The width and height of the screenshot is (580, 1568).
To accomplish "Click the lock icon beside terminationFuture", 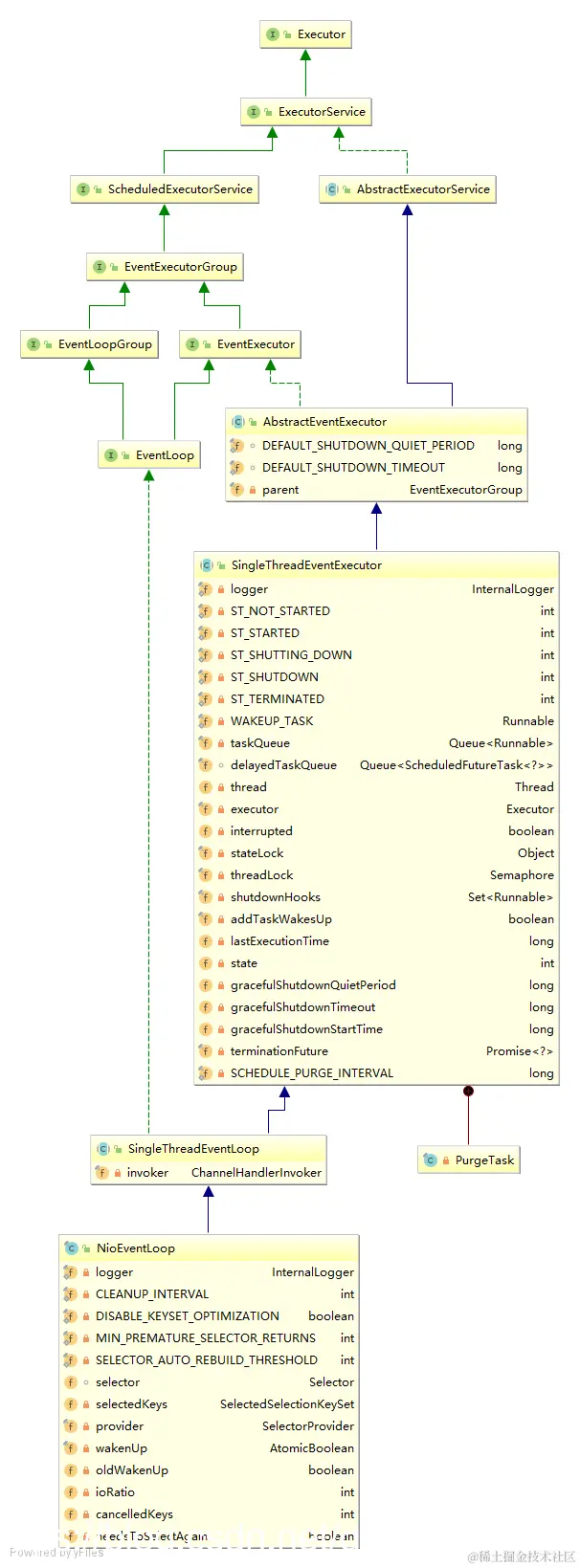I will [x=221, y=1051].
